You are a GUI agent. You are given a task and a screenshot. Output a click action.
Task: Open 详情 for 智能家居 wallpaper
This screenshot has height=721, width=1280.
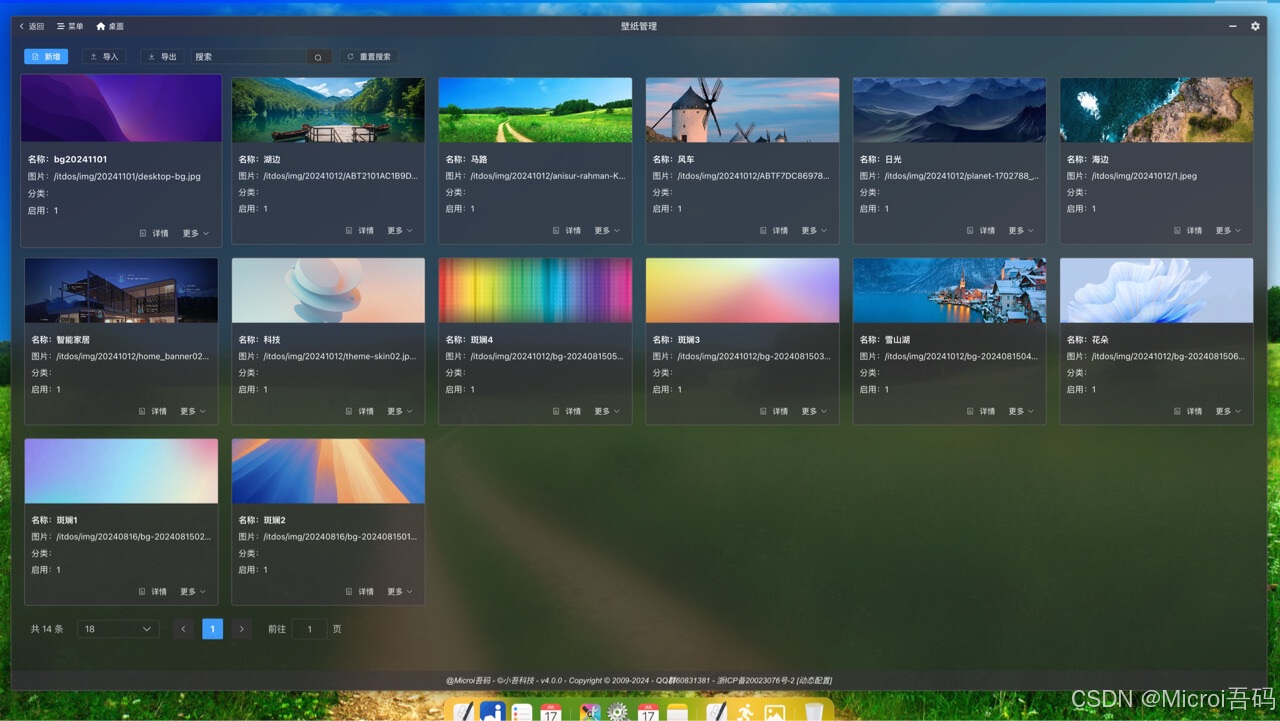click(x=153, y=411)
